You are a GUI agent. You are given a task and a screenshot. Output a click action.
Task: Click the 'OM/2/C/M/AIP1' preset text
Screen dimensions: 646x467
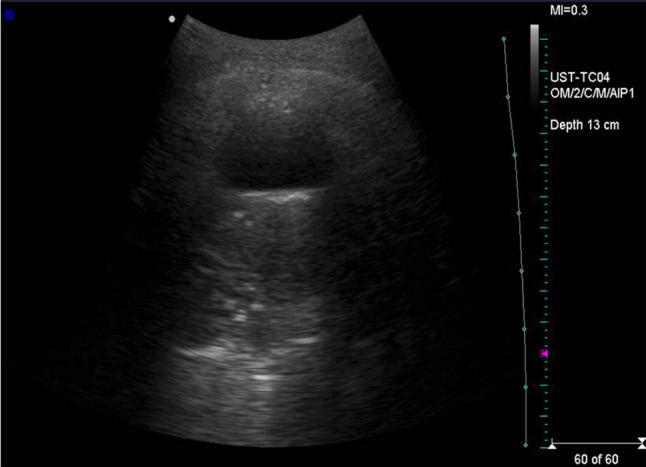(592, 93)
